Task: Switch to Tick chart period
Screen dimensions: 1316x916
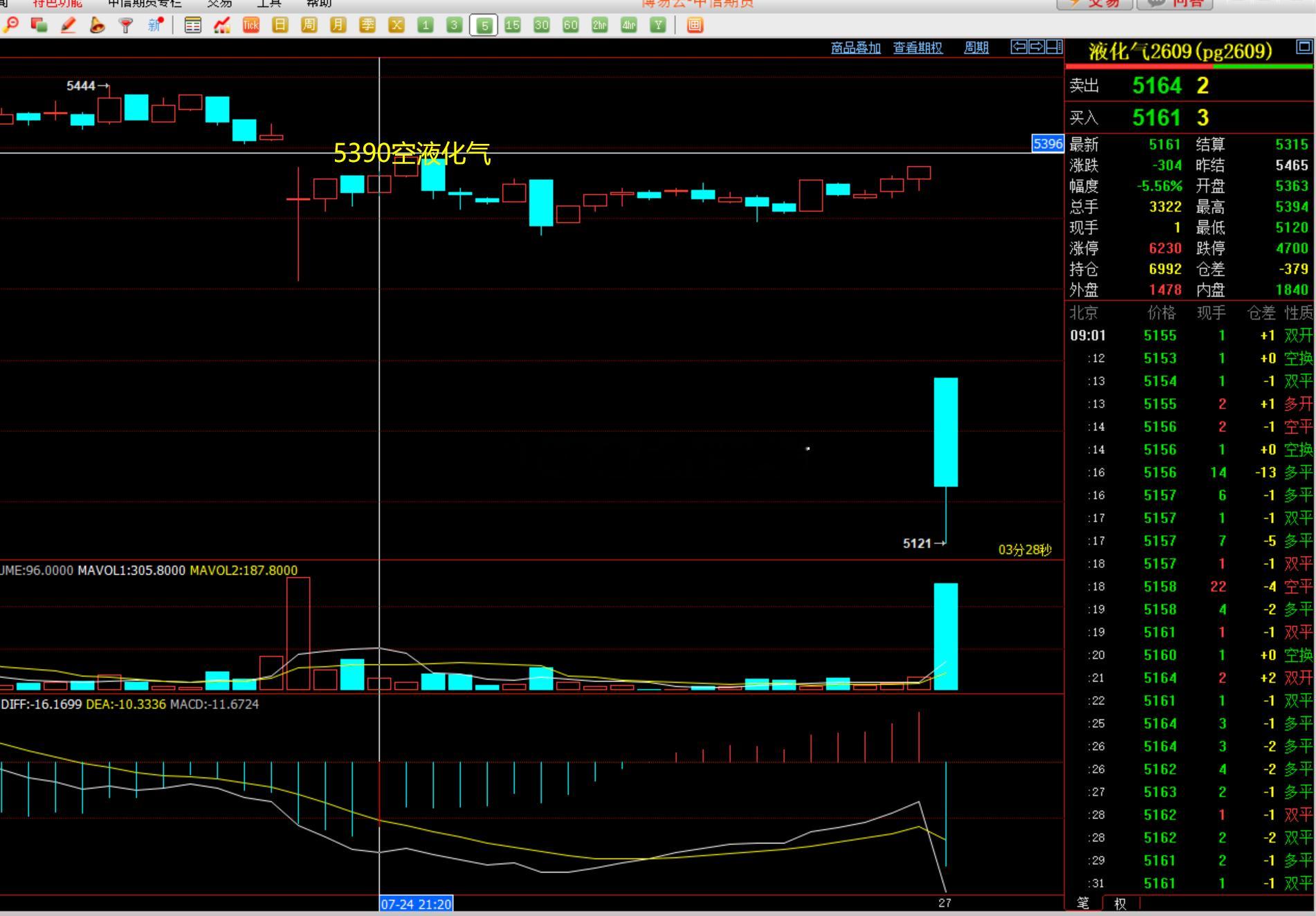Action: click(251, 26)
